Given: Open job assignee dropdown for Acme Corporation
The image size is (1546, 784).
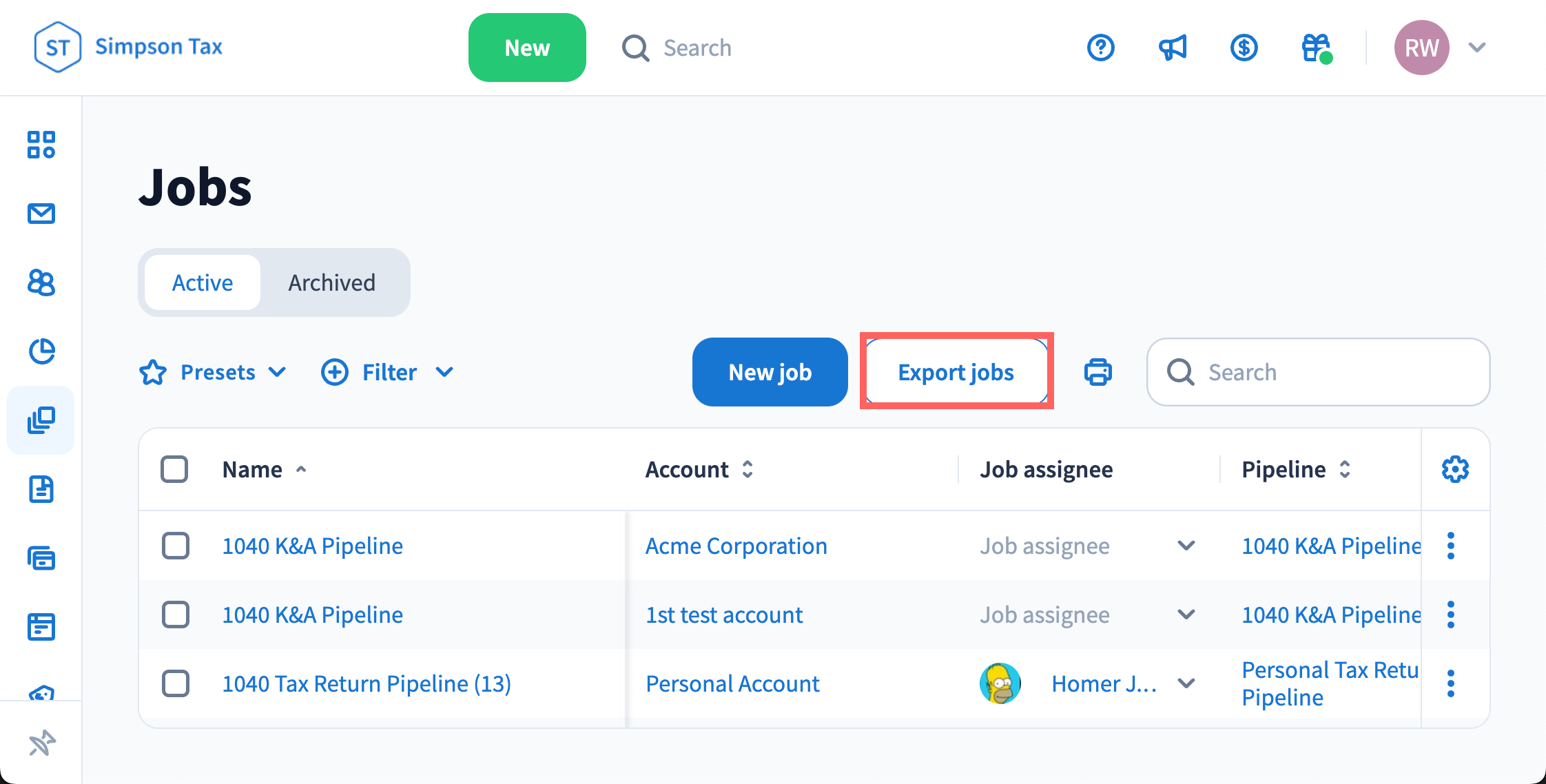Looking at the screenshot, I should click(x=1186, y=546).
